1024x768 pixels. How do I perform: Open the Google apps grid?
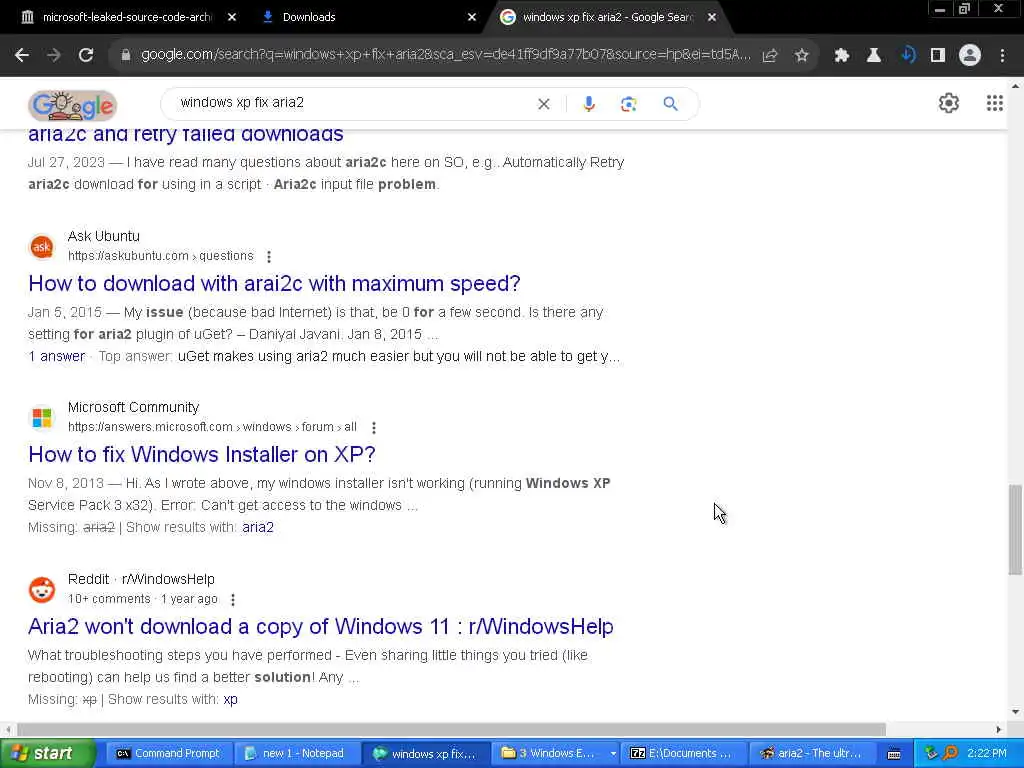(995, 103)
